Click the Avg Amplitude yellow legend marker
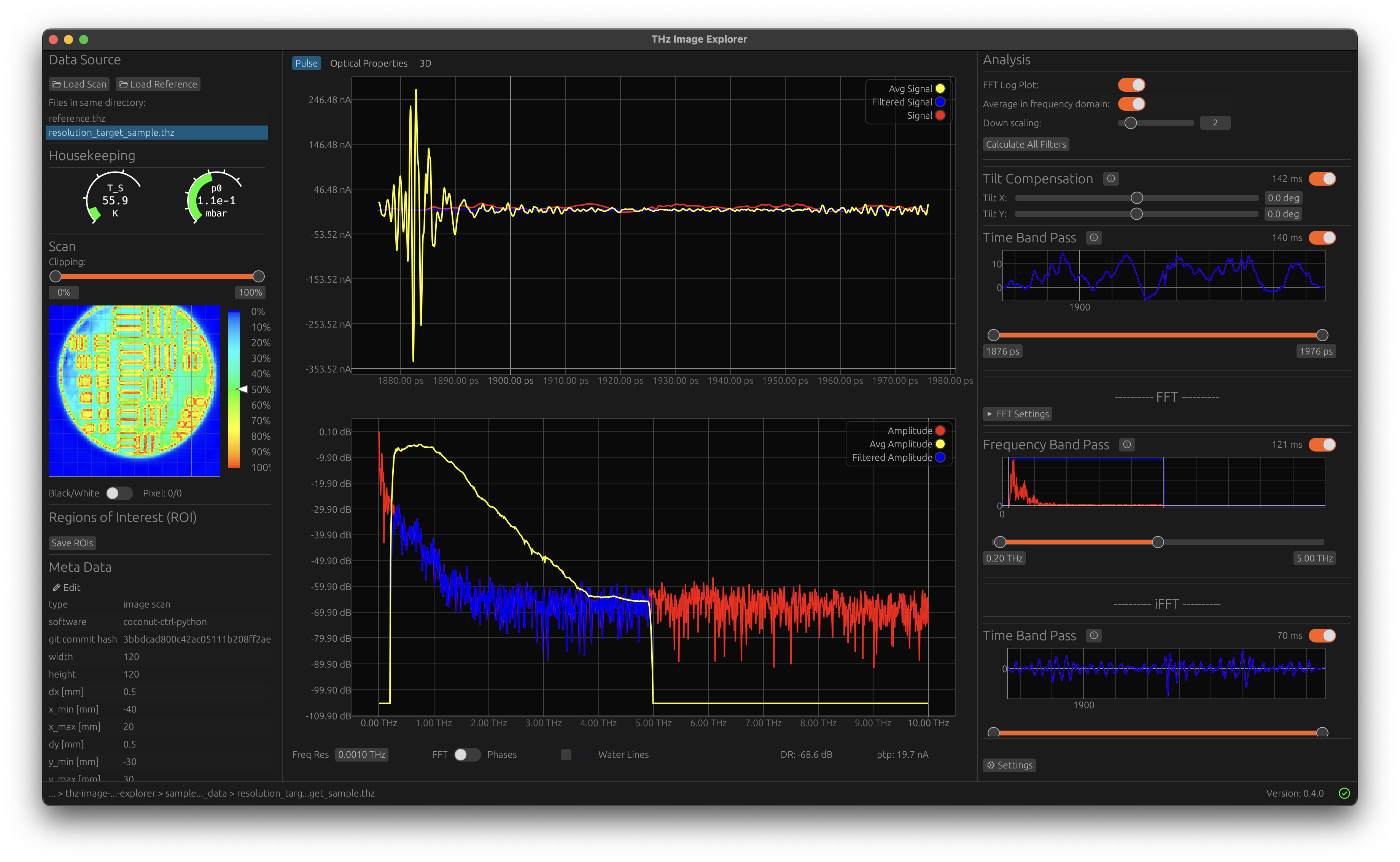 pyautogui.click(x=940, y=444)
